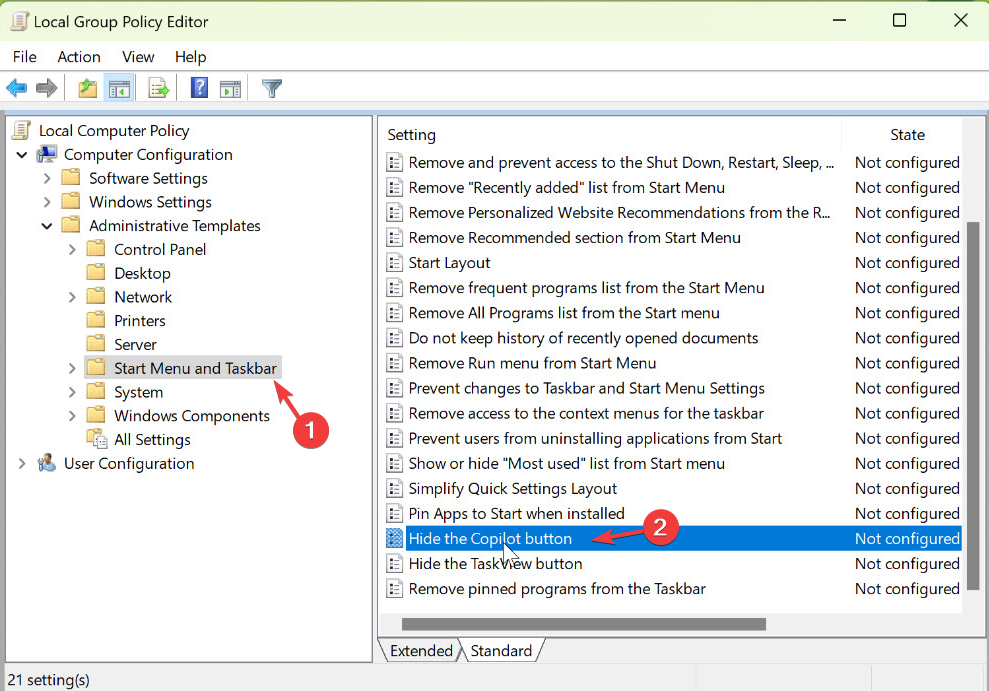Navigate back using the blue back arrow
The height and width of the screenshot is (691, 989).
coord(16,88)
